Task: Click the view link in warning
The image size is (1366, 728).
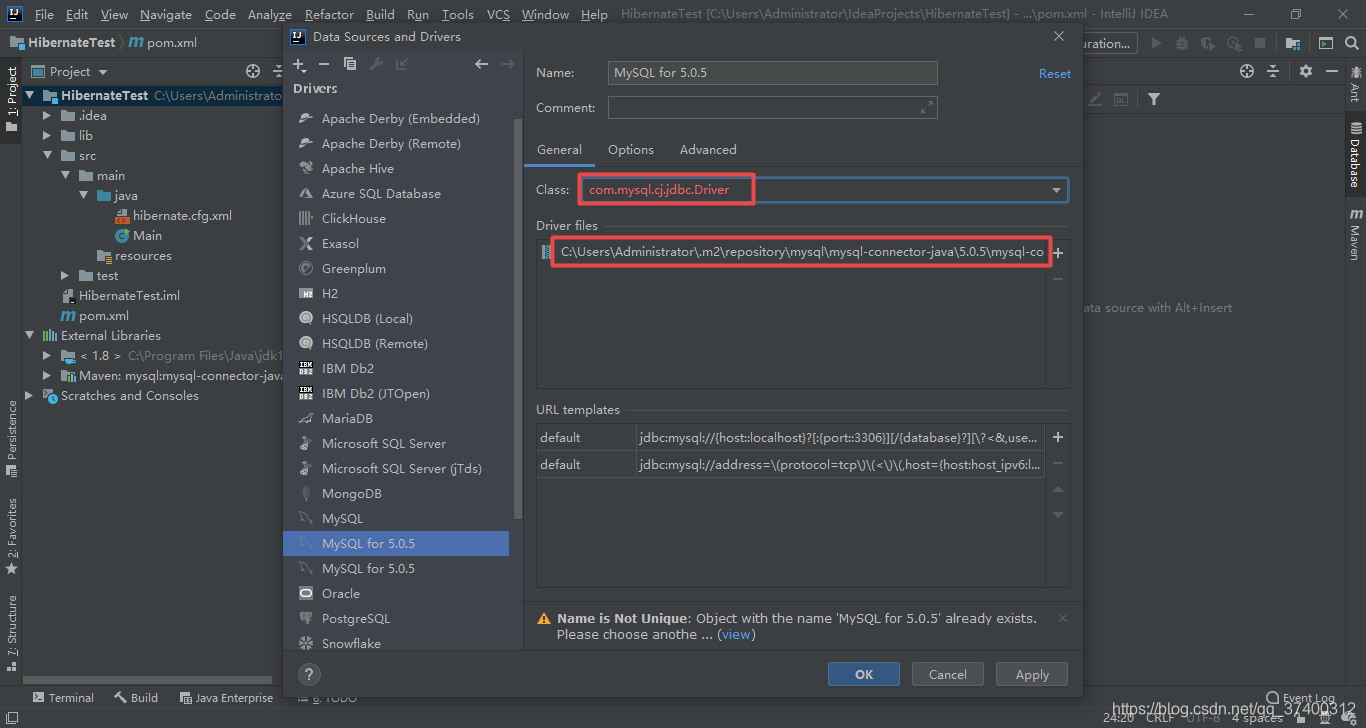Action: point(736,635)
